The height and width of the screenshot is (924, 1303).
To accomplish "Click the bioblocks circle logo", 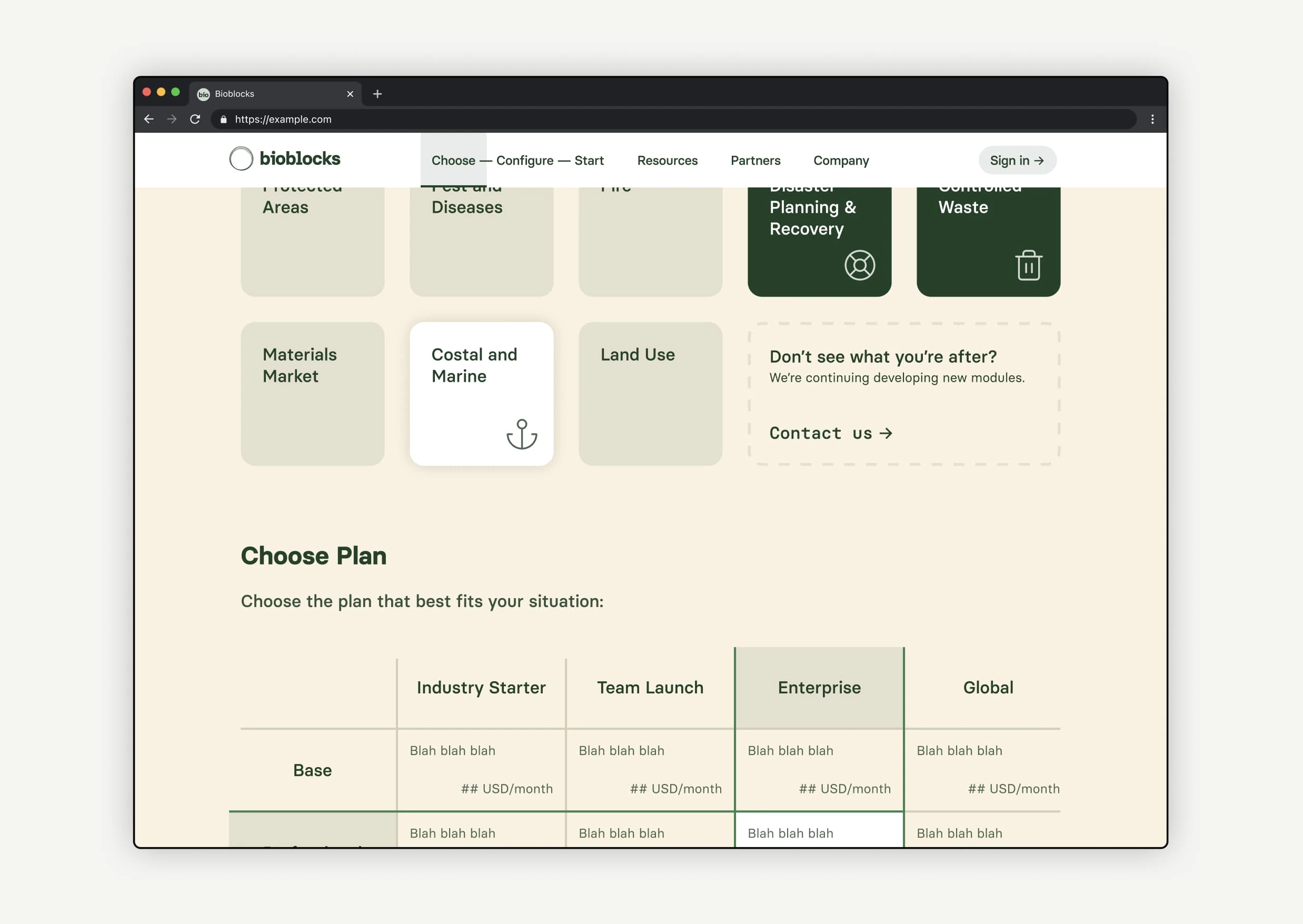I will click(x=241, y=159).
